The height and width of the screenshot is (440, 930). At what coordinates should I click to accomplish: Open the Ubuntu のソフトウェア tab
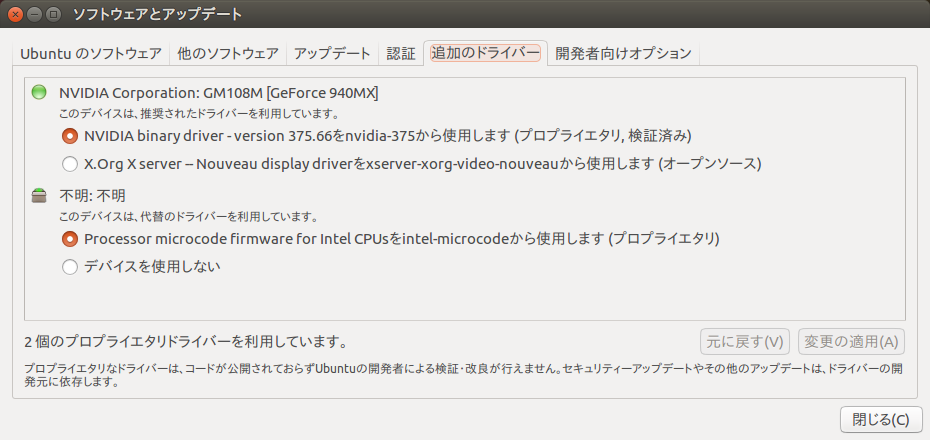tap(91, 54)
